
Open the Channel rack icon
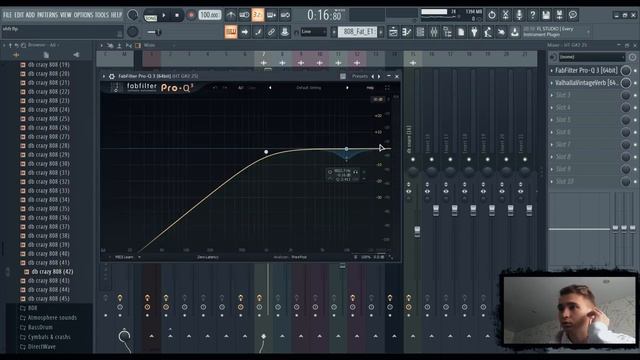pyautogui.click(x=420, y=32)
